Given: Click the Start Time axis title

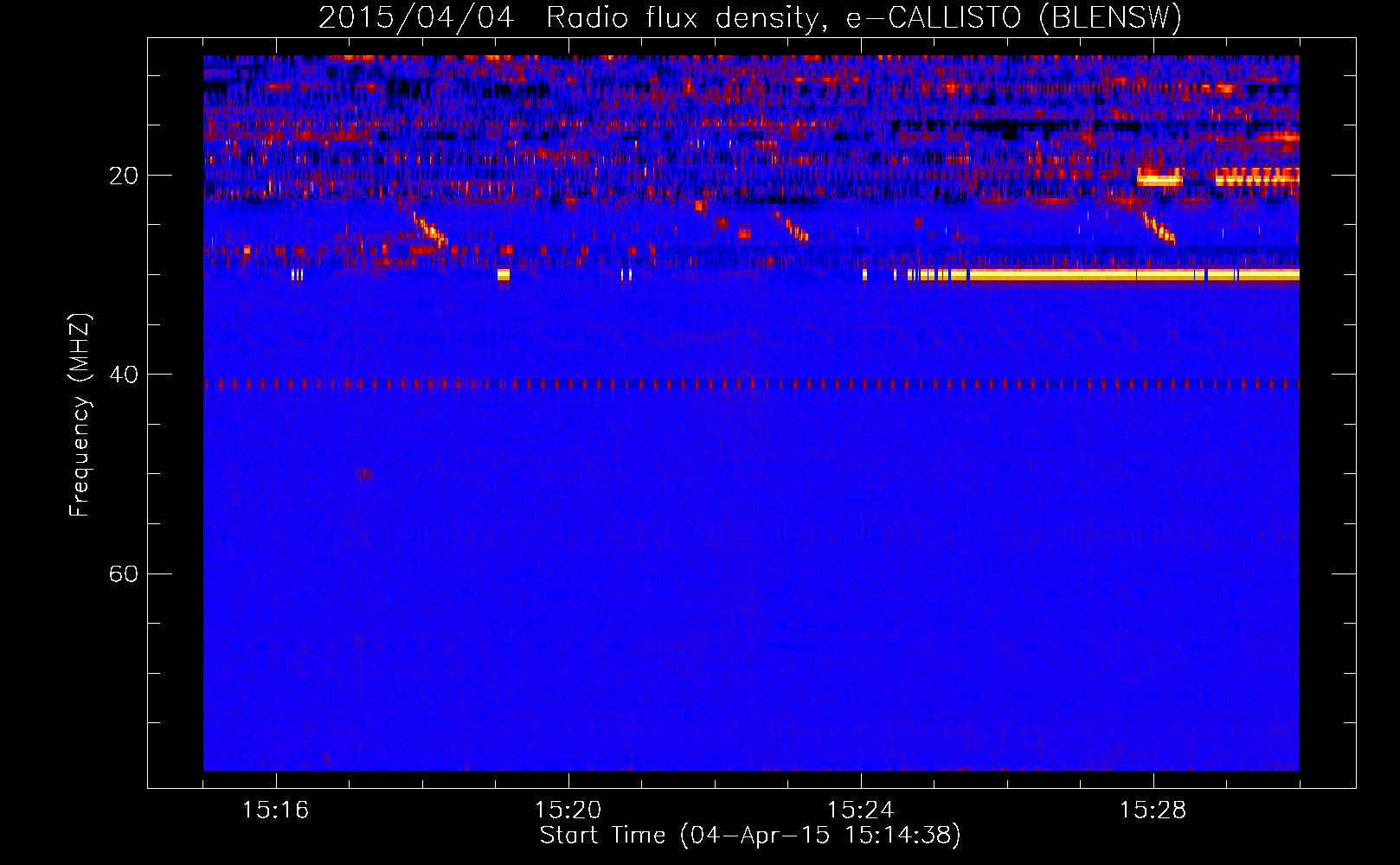Looking at the screenshot, I should tap(750, 836).
